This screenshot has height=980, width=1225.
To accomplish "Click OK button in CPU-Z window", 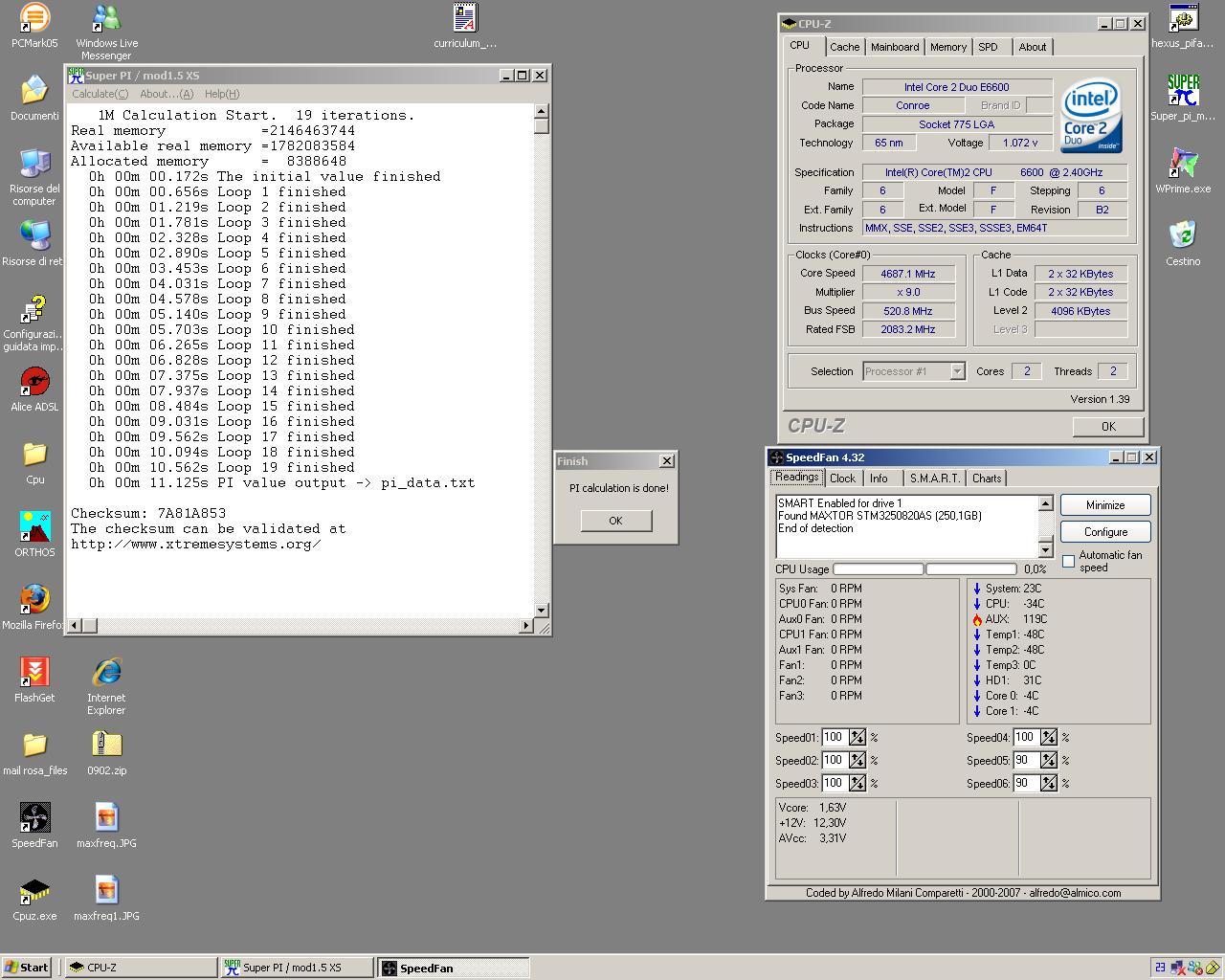I will tap(1108, 427).
